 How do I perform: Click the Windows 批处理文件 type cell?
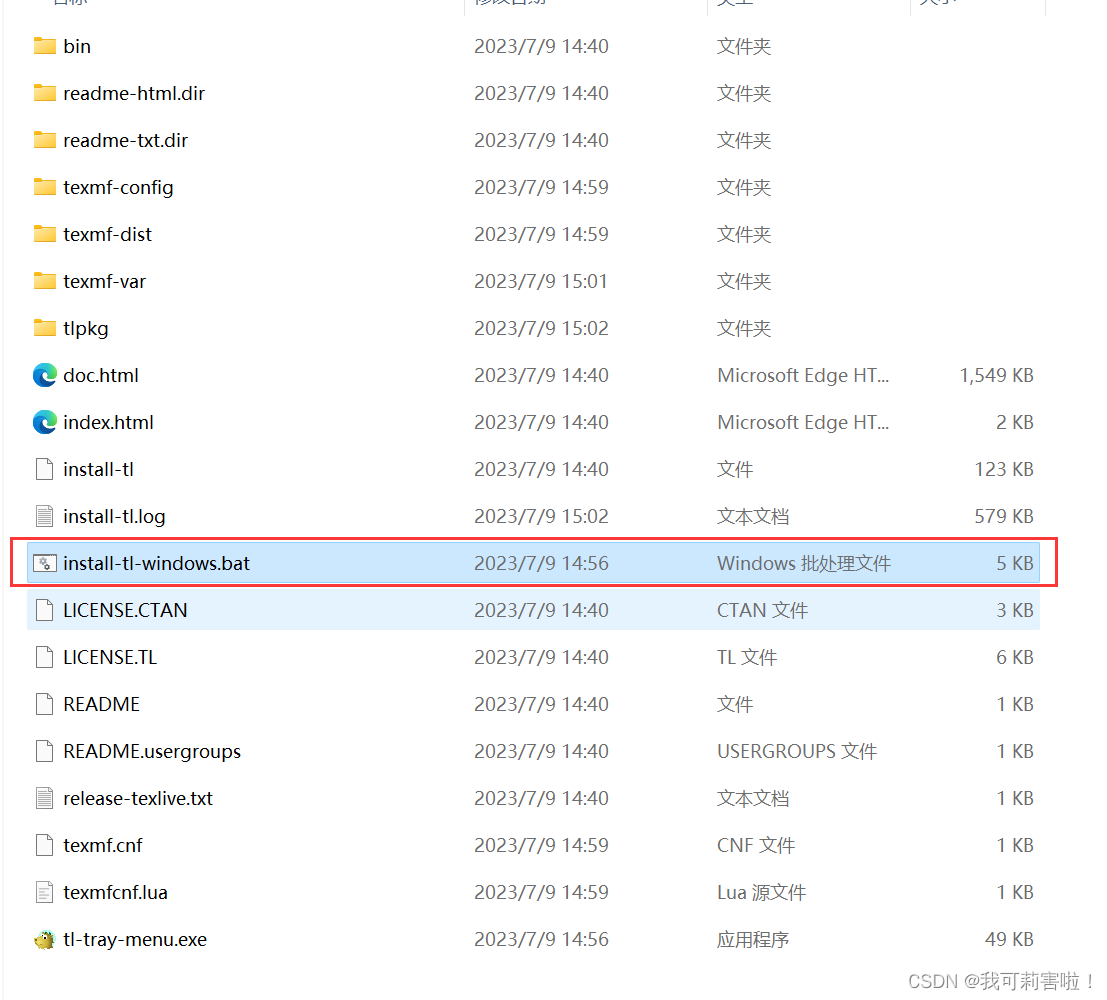tap(803, 563)
